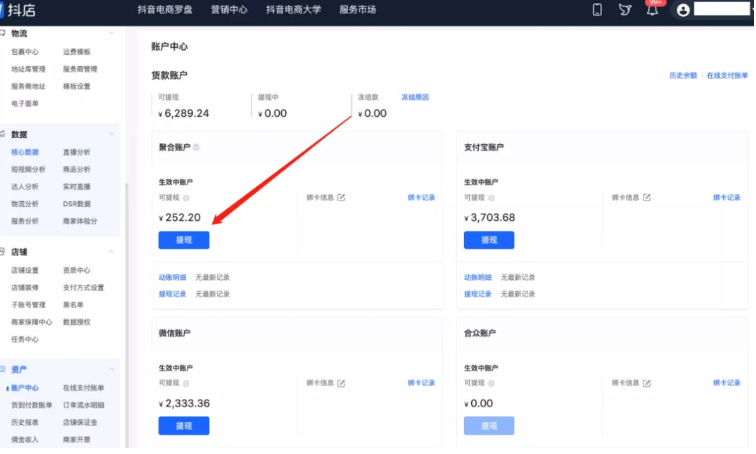The image size is (756, 454).
Task: Open 营销中心 in top navigation
Action: pos(229,10)
